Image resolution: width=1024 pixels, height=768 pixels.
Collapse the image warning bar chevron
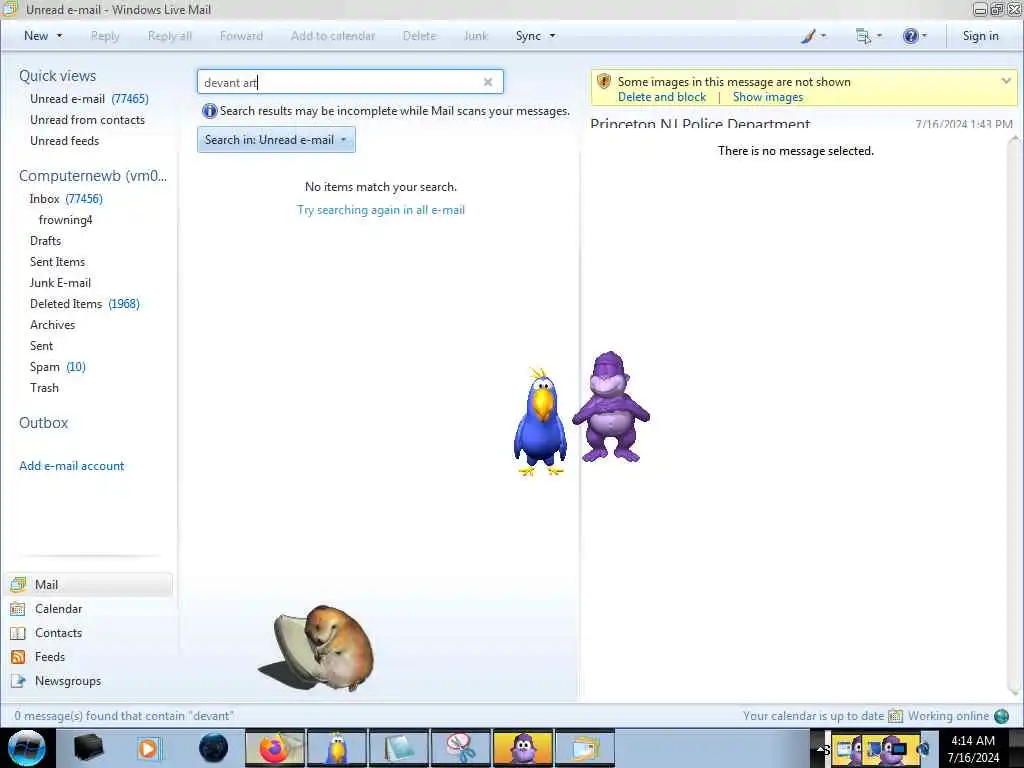pos(1006,81)
